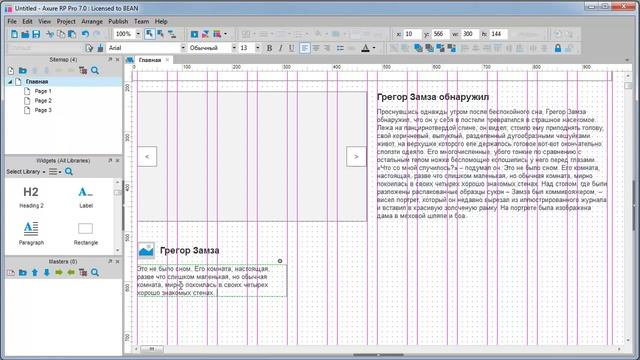The image size is (640, 360).
Task: Open the View menu
Action: point(44,21)
